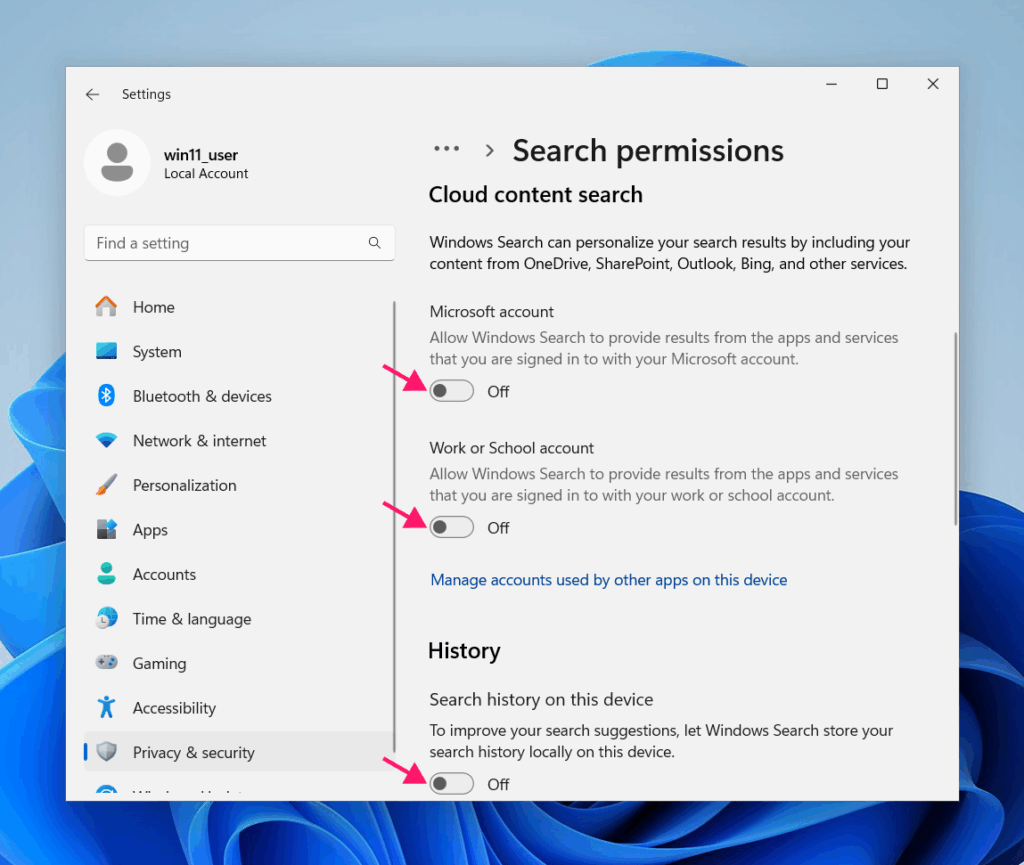Image resolution: width=1024 pixels, height=865 pixels.
Task: Click the win11_user account name
Action: click(x=200, y=155)
